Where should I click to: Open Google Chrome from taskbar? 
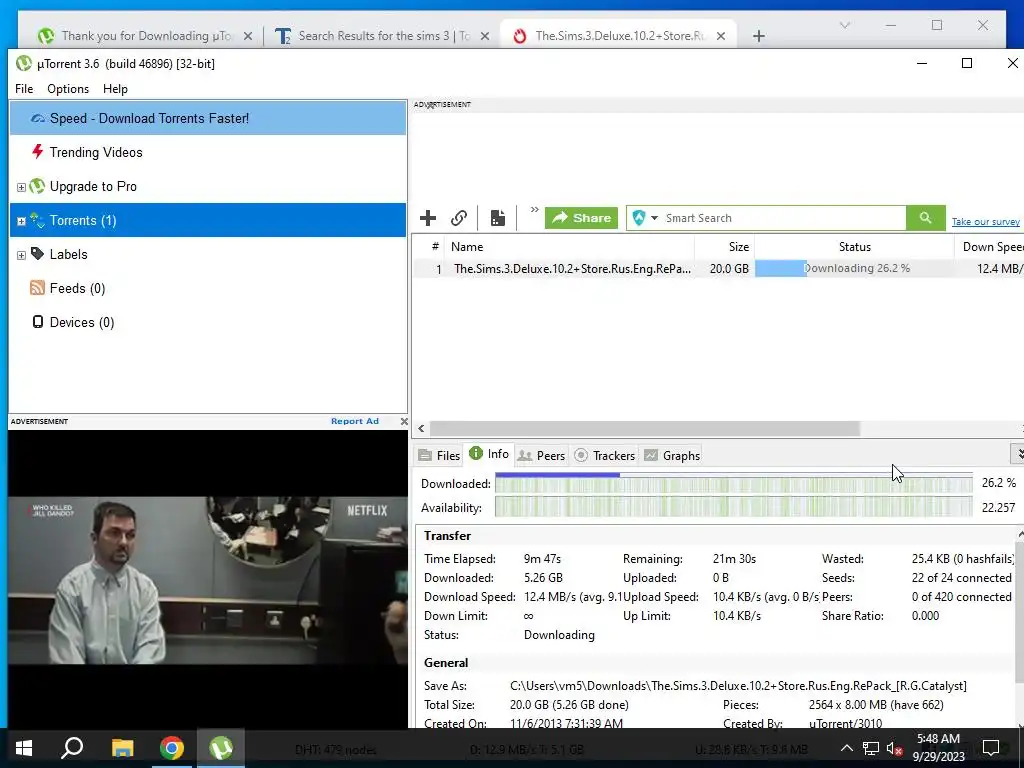(172, 748)
